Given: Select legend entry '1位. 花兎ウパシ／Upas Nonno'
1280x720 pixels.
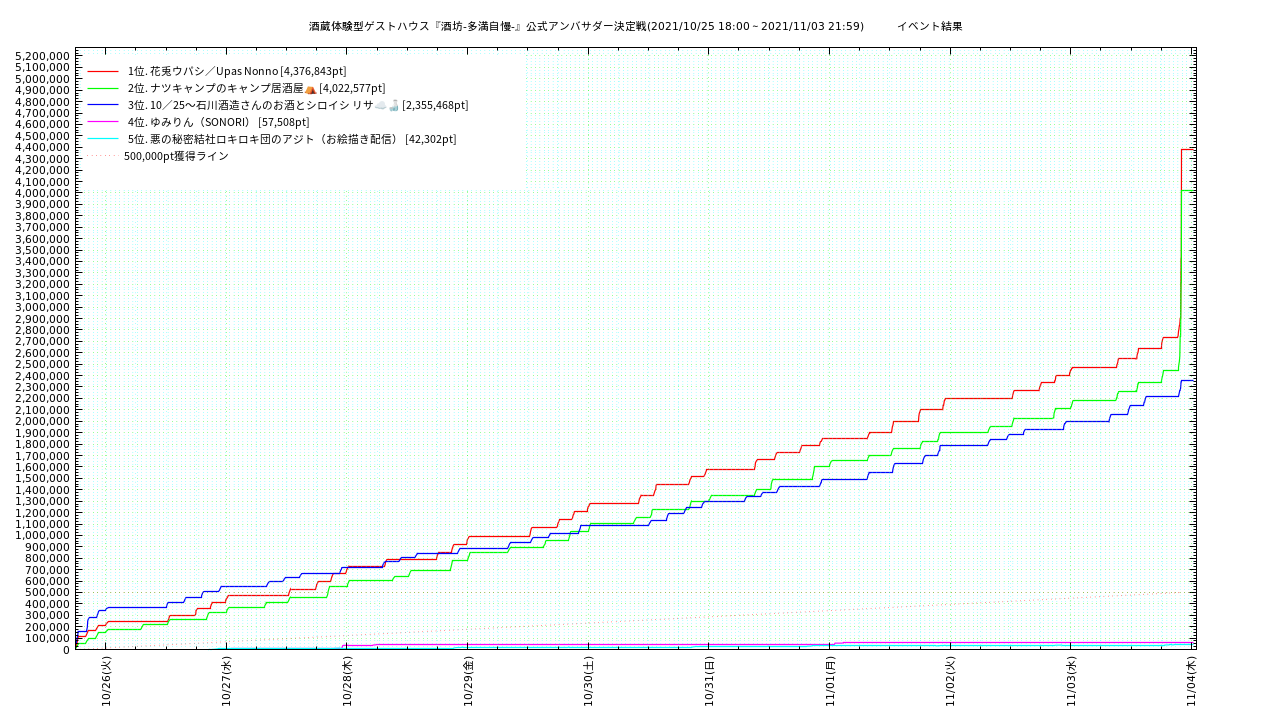Looking at the screenshot, I should tap(237, 71).
